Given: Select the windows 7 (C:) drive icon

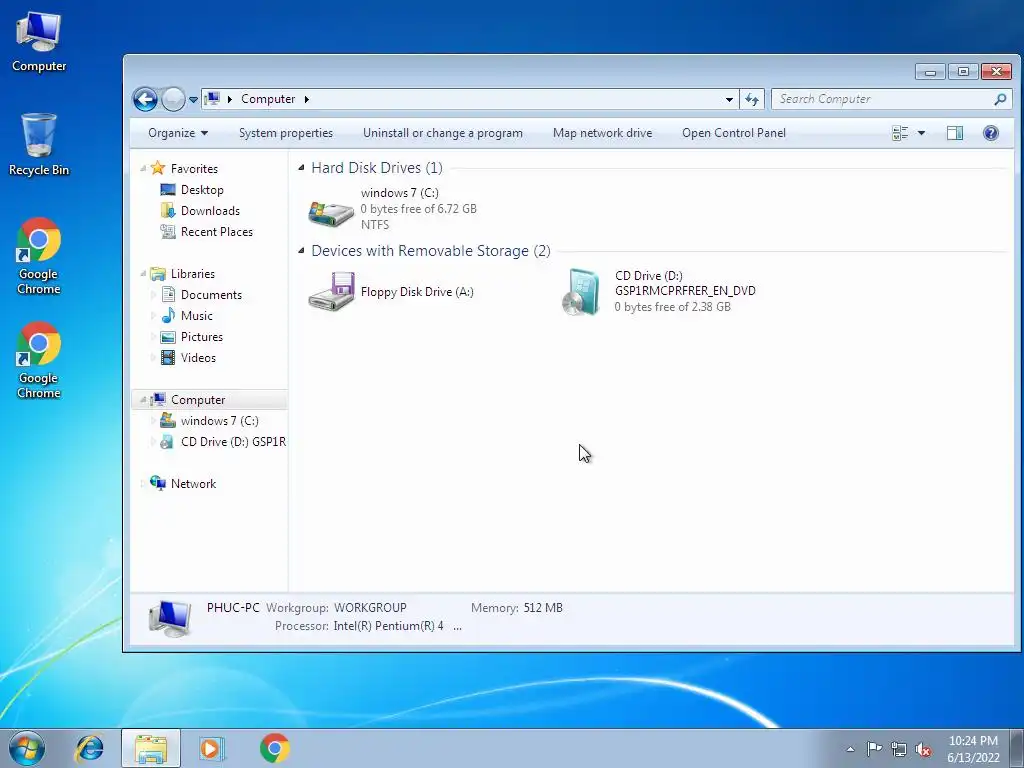Looking at the screenshot, I should tap(331, 212).
